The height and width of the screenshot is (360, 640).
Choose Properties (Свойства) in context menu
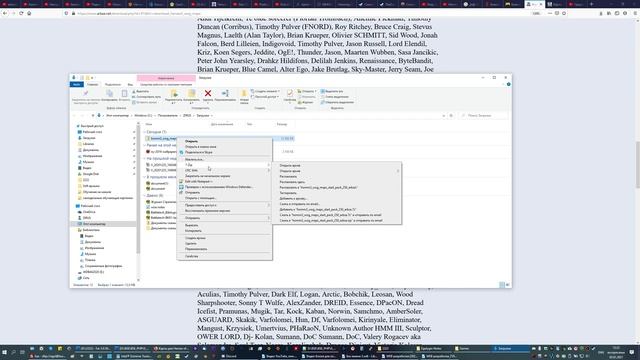[x=224, y=256]
